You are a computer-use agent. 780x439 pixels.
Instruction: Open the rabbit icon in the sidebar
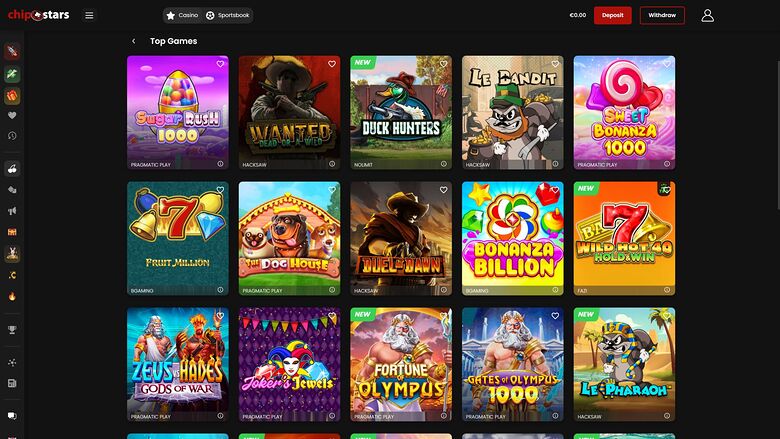tap(12, 254)
